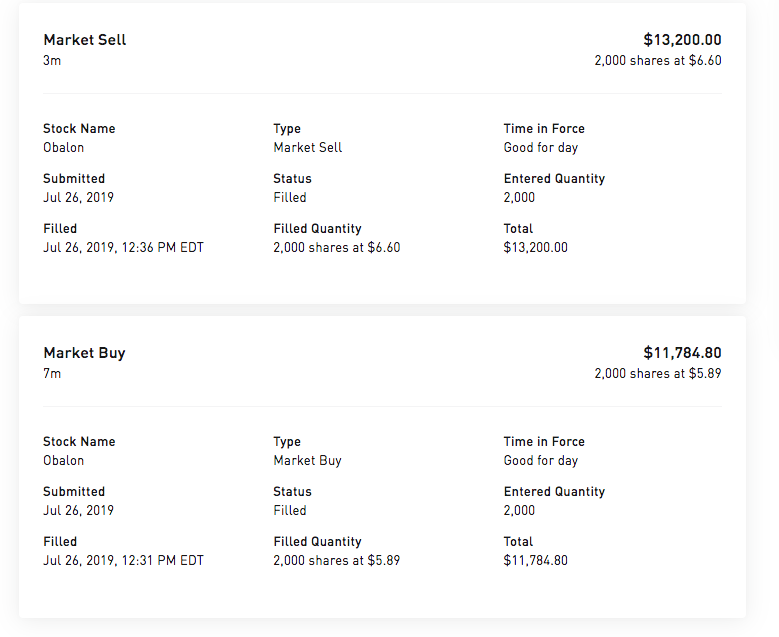This screenshot has height=637, width=779.
Task: Click the $11,784.80 value under Total
Action: (536, 560)
